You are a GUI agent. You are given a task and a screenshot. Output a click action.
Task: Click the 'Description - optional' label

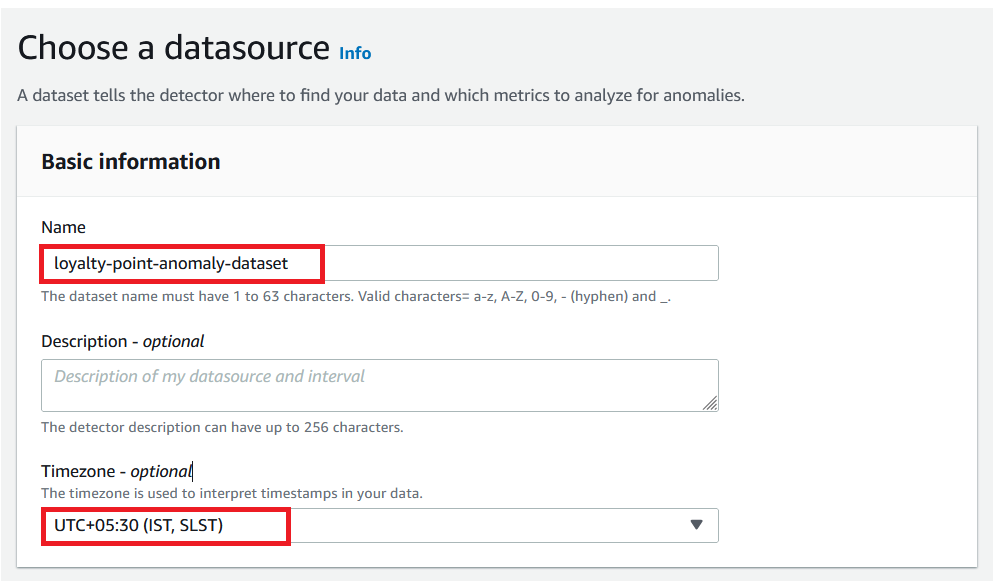[x=122, y=342]
